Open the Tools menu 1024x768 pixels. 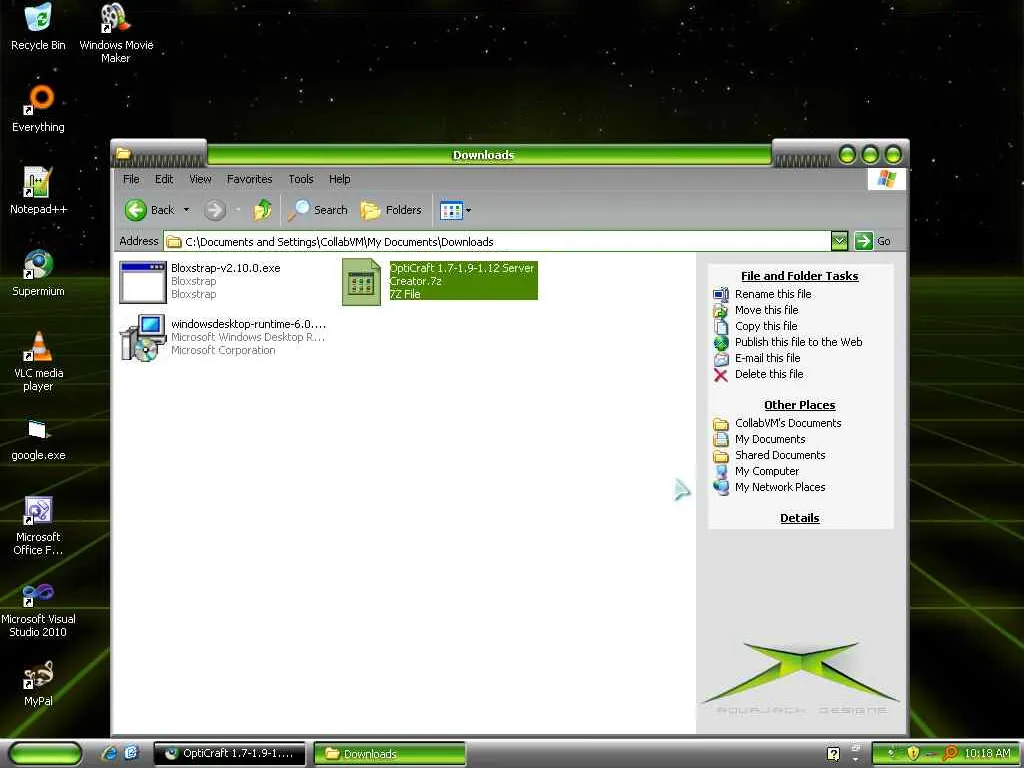(x=300, y=179)
